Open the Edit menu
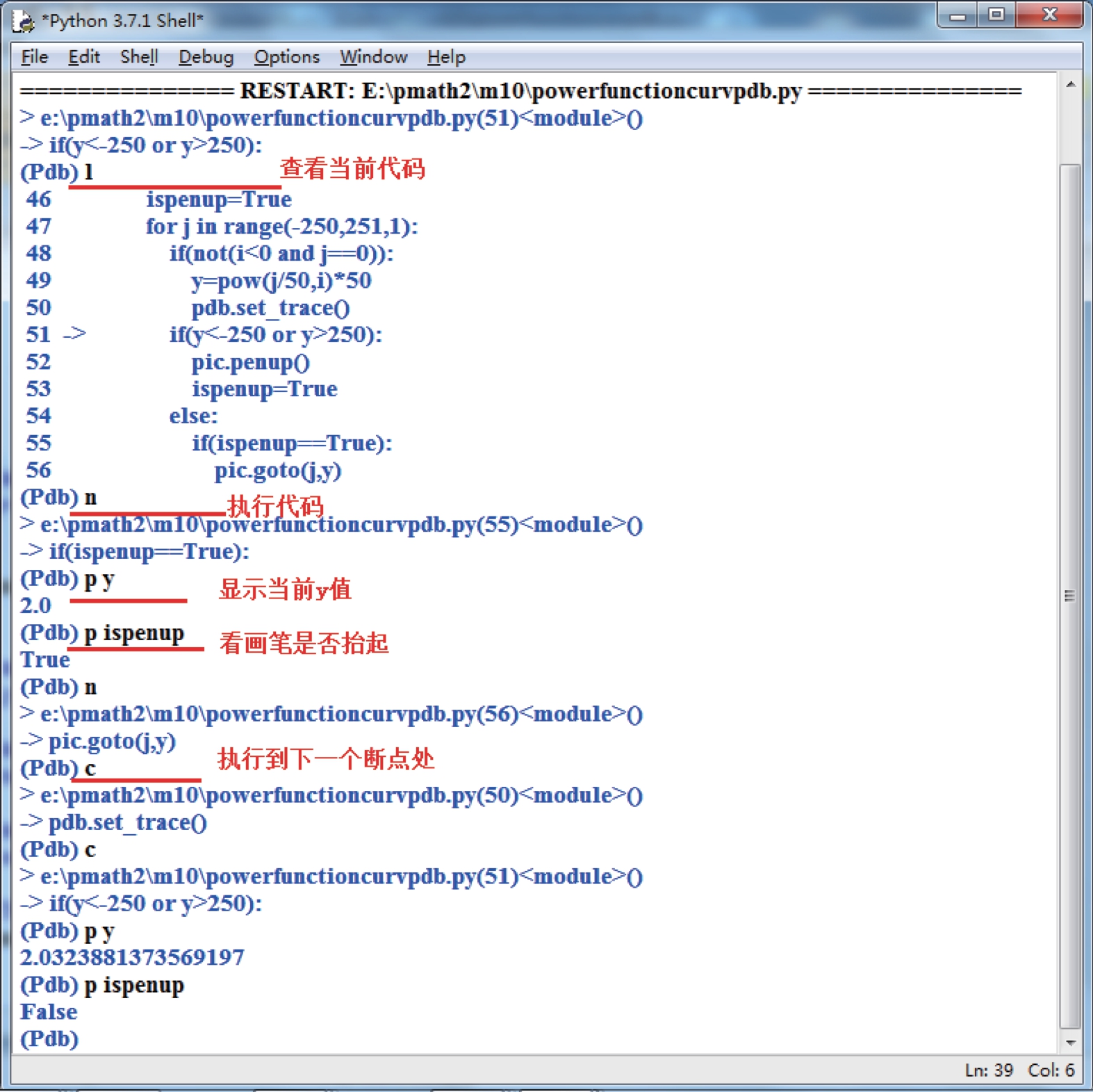 pos(84,57)
